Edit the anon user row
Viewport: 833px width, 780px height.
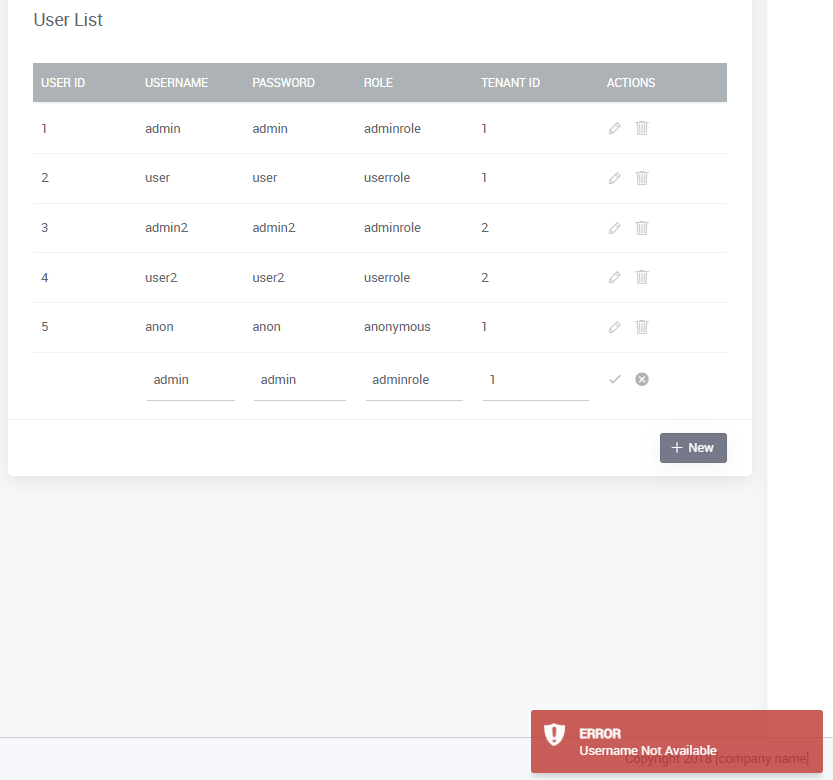click(614, 326)
